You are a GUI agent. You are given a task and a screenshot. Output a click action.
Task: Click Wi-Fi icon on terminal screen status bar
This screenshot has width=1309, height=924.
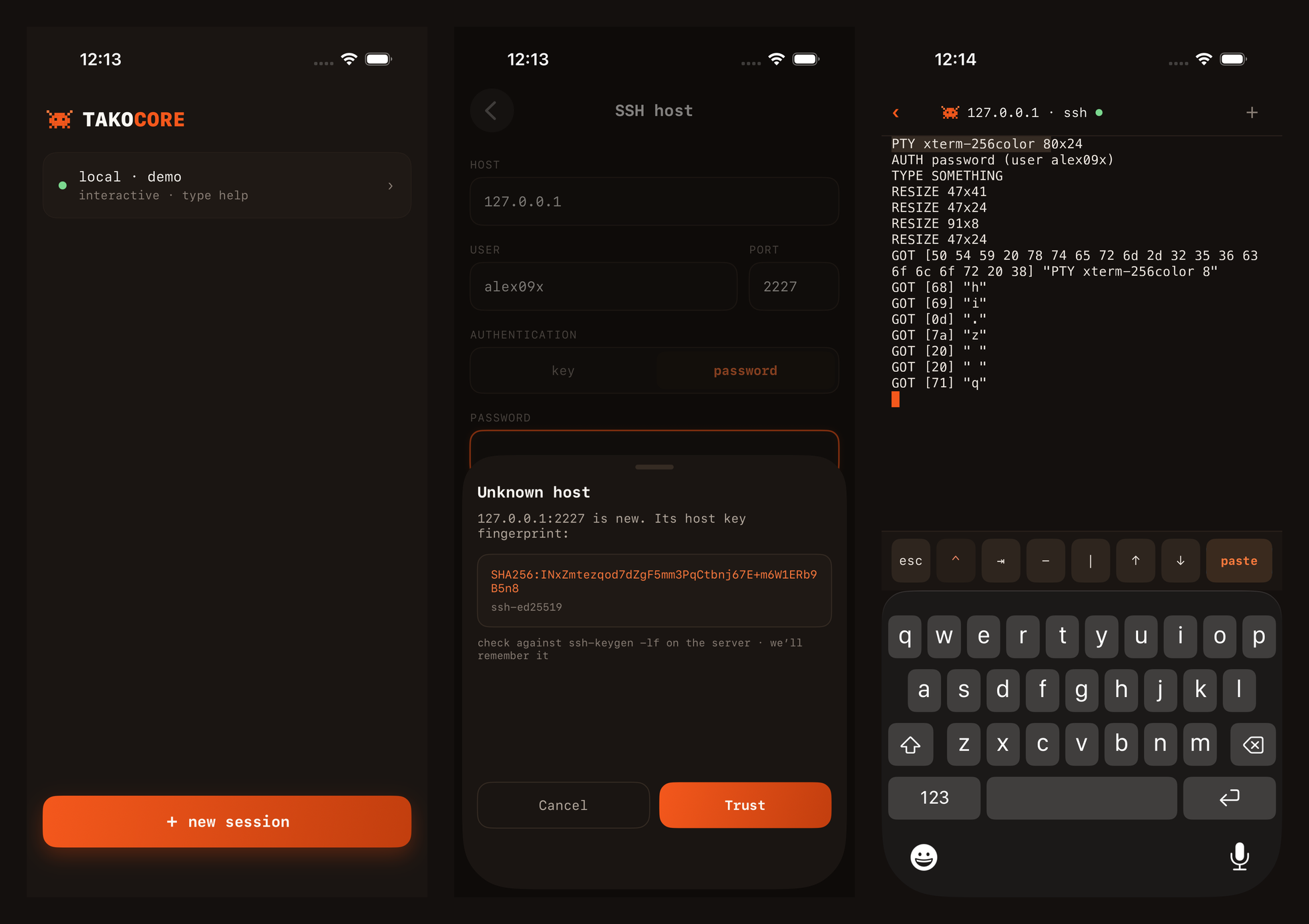click(1204, 59)
